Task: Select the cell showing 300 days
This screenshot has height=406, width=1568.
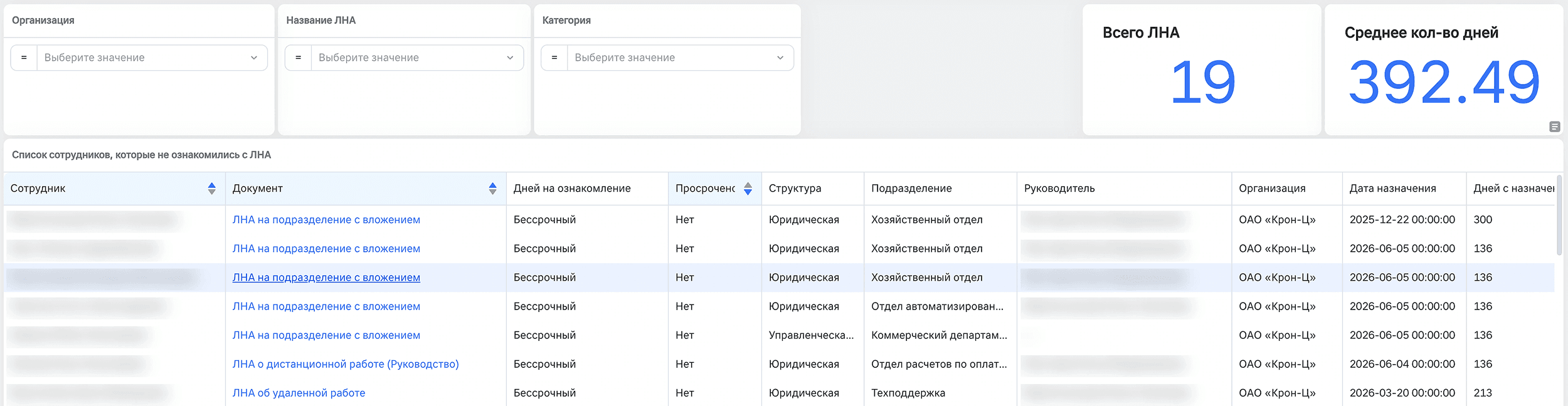Action: 1510,220
